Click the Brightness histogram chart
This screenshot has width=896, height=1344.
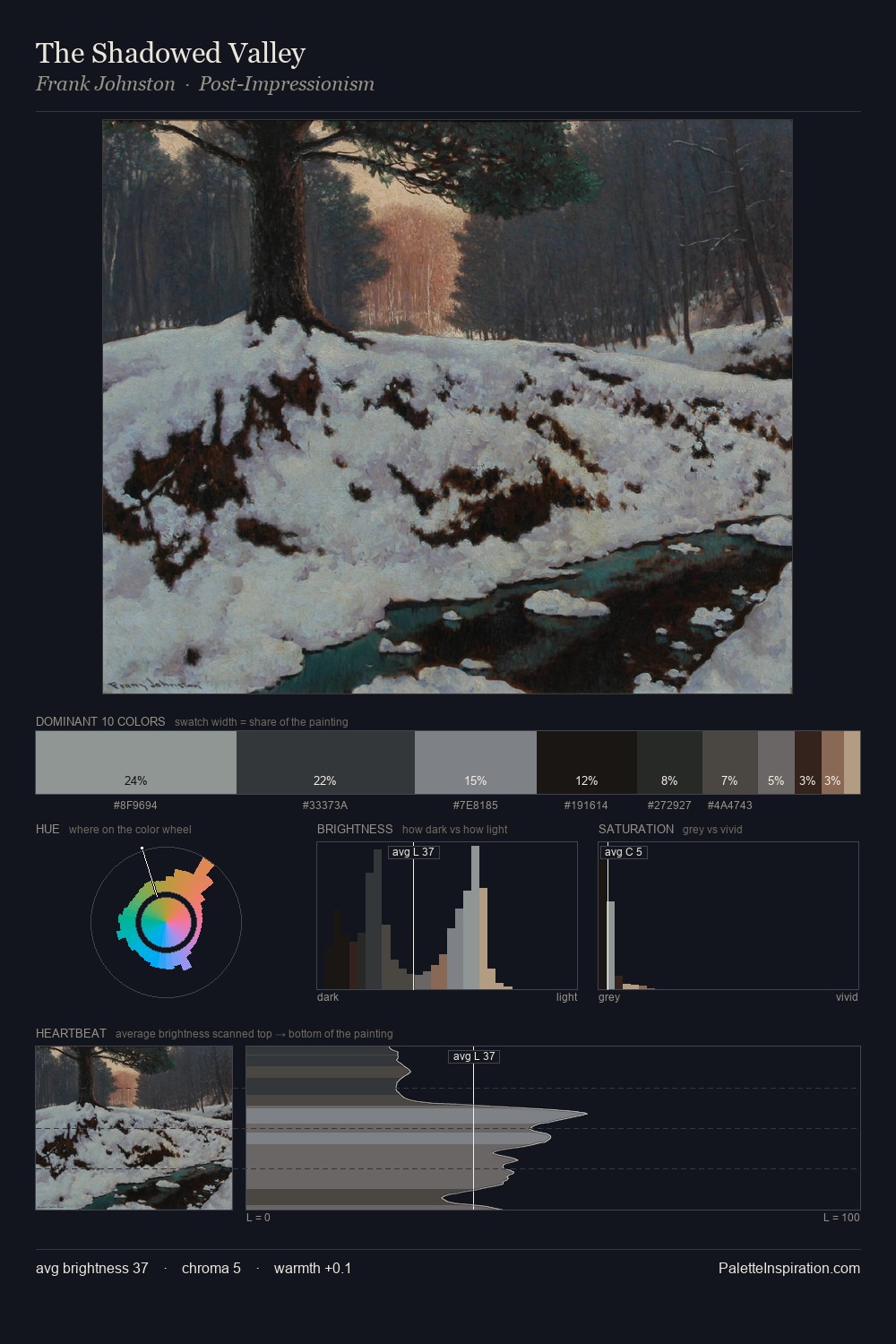click(x=447, y=916)
